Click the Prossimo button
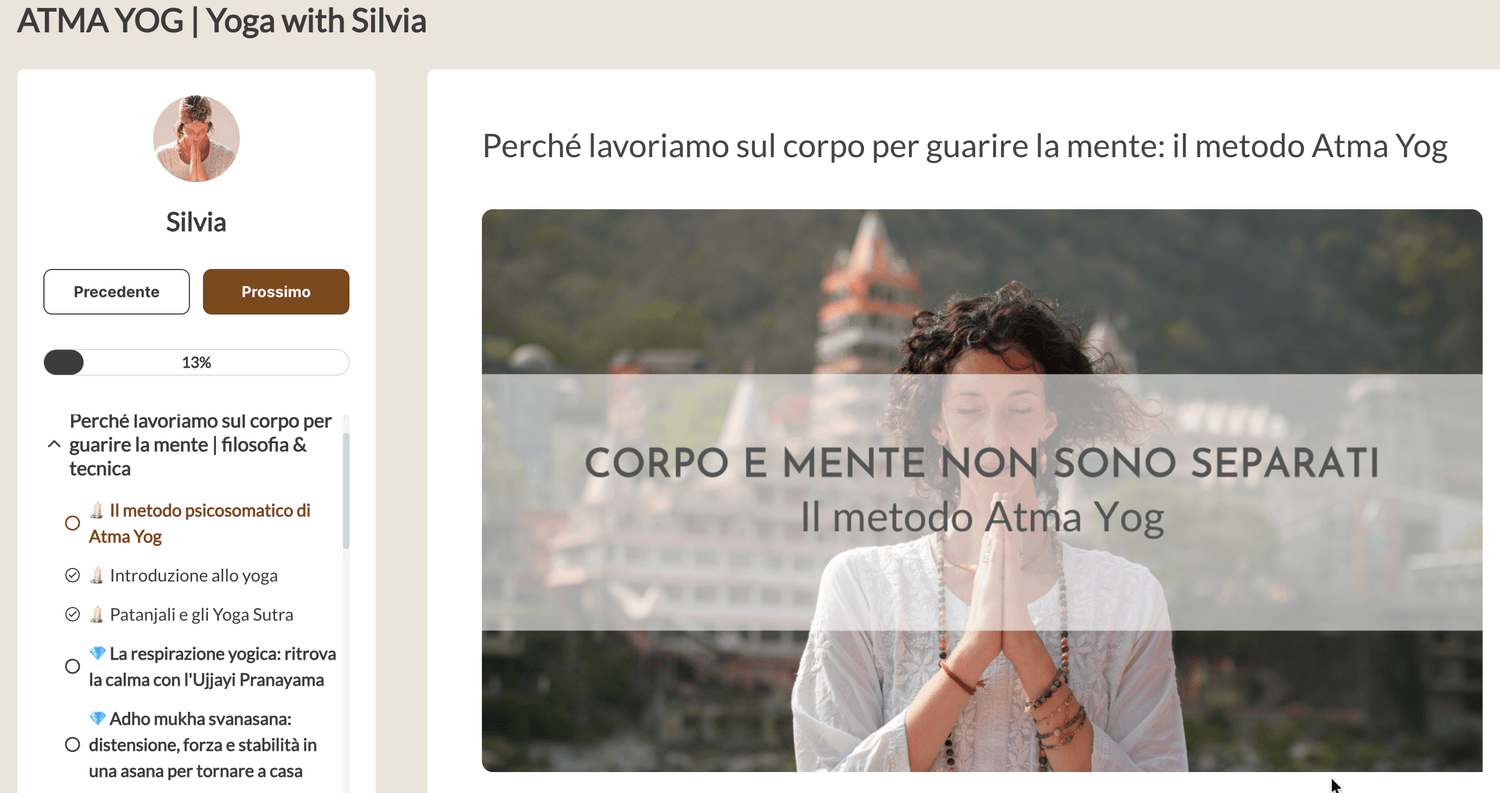 tap(276, 292)
